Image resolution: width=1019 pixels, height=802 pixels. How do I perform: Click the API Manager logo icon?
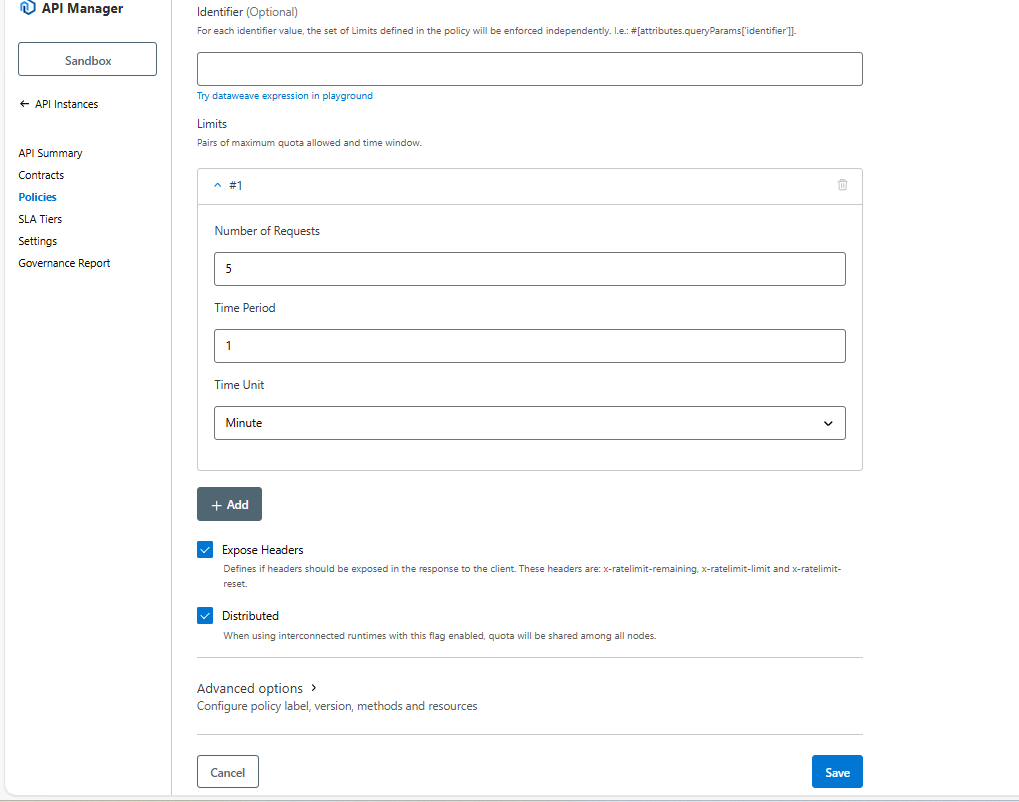click(27, 9)
